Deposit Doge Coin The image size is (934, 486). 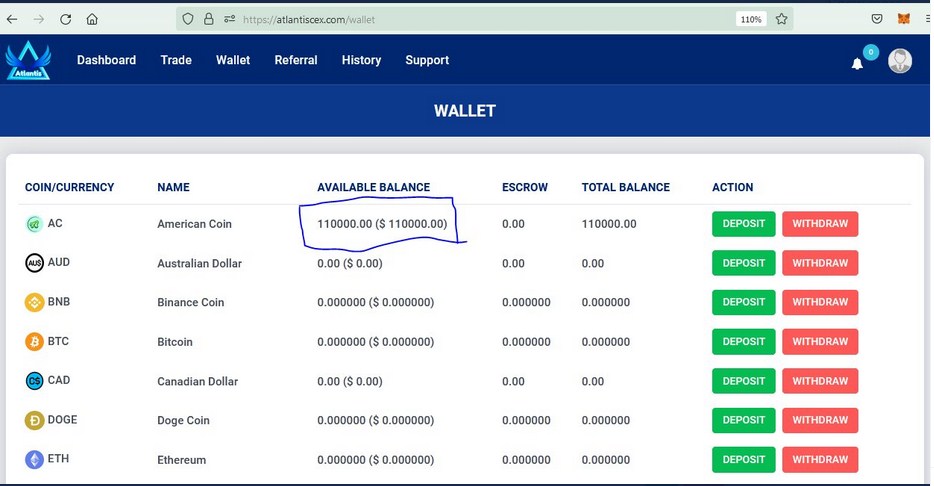click(x=743, y=420)
